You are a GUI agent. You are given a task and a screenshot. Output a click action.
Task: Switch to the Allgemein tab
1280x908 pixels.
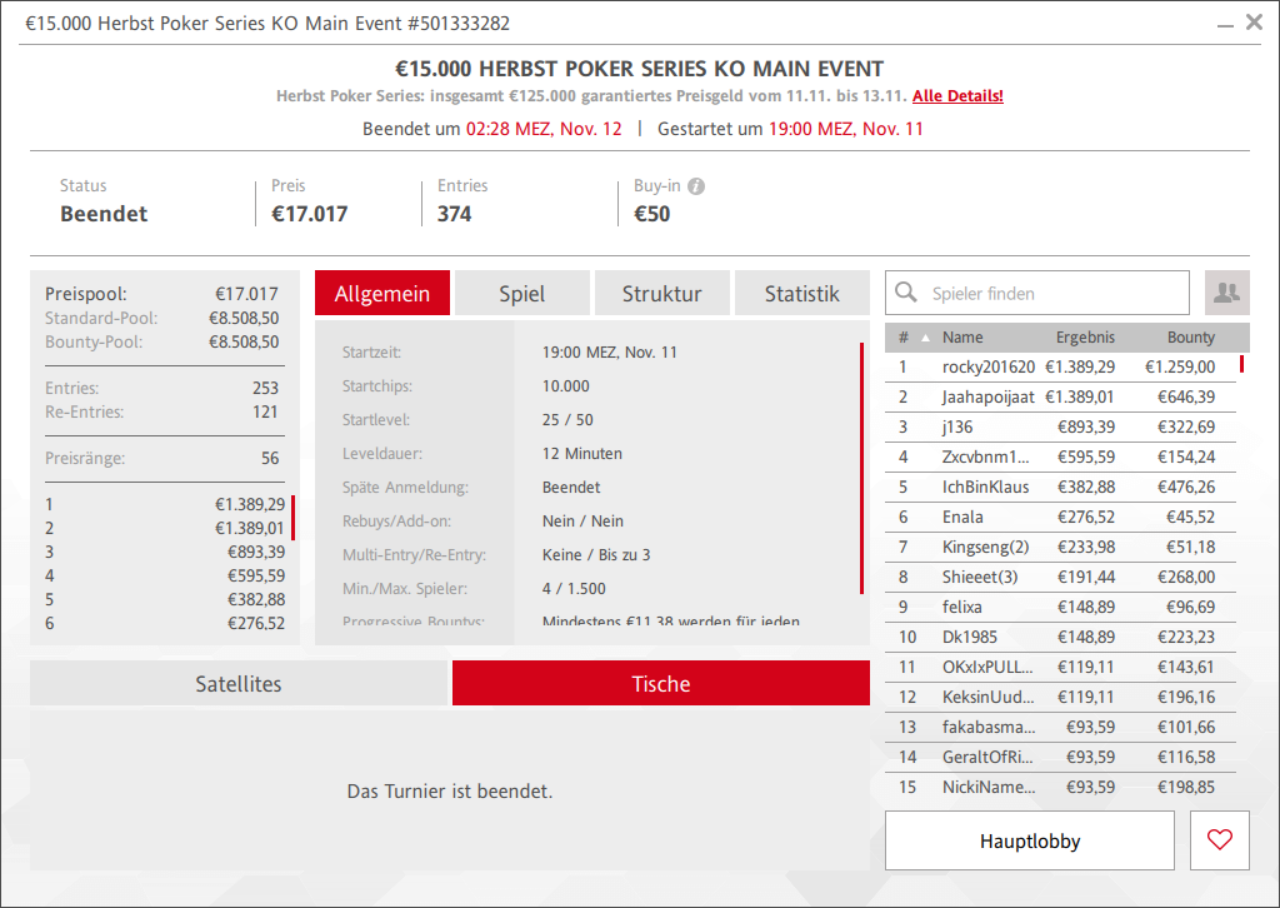382,293
